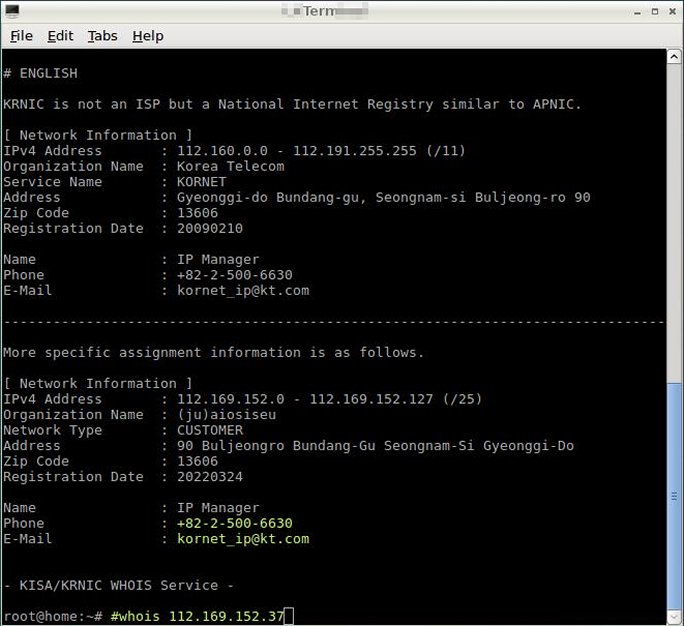Open the Help menu
684x626 pixels.
(147, 36)
